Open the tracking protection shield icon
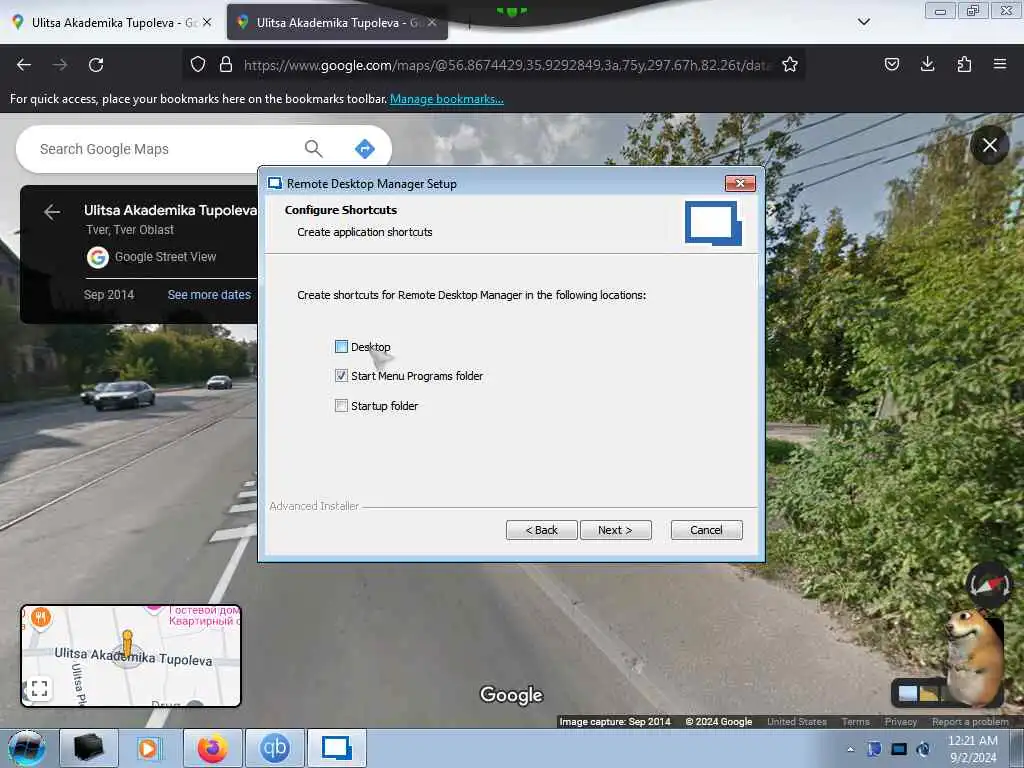This screenshot has width=1024, height=768. 198,65
